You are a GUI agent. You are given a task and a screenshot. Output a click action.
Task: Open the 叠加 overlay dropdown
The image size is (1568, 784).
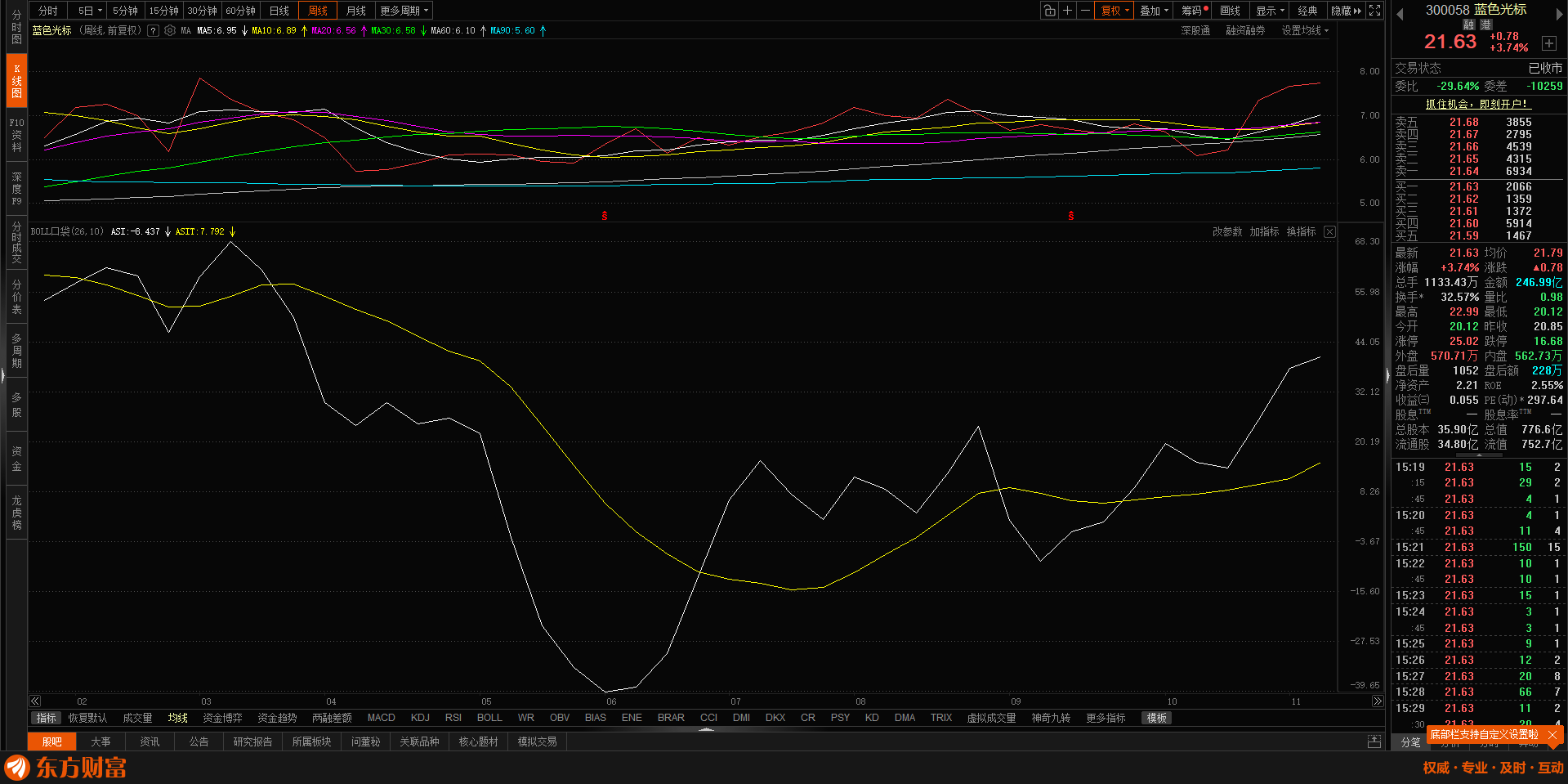click(x=1155, y=11)
